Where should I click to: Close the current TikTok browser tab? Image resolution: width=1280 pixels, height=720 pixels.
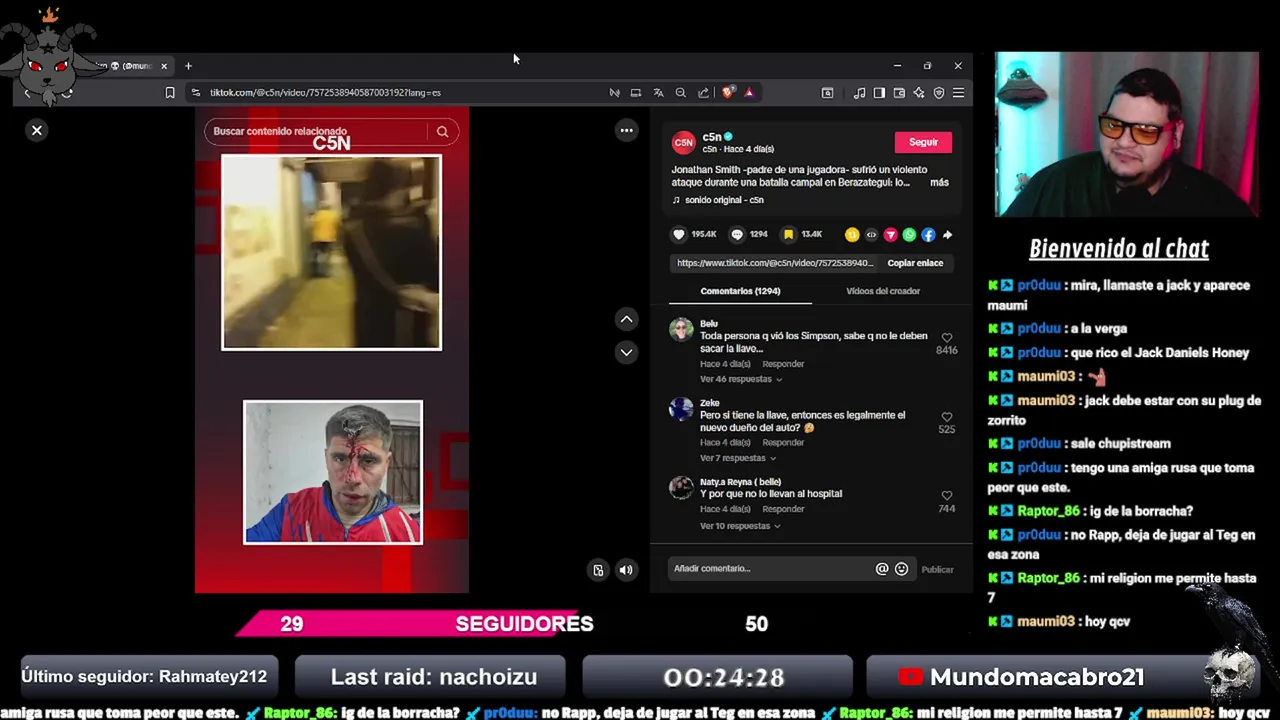point(164,66)
